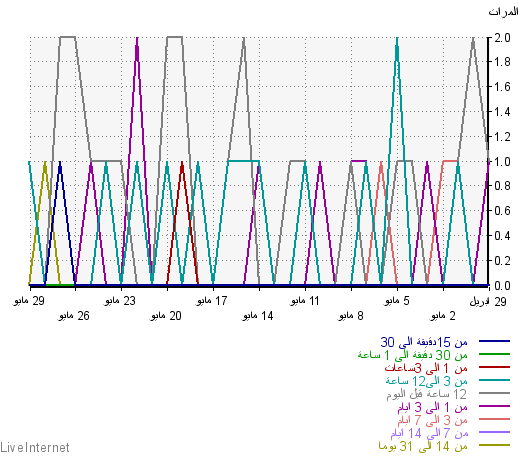
Task: Select legend text 'من 7 الى 14 ايام'
Action: coord(429,433)
